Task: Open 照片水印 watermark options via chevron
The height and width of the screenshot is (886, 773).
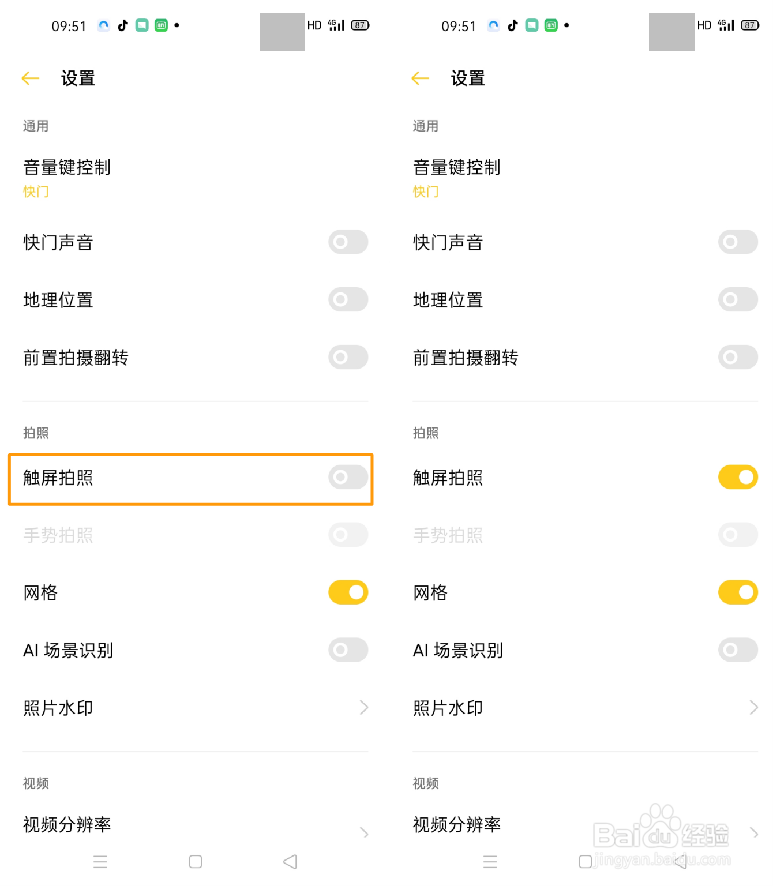Action: 365,708
